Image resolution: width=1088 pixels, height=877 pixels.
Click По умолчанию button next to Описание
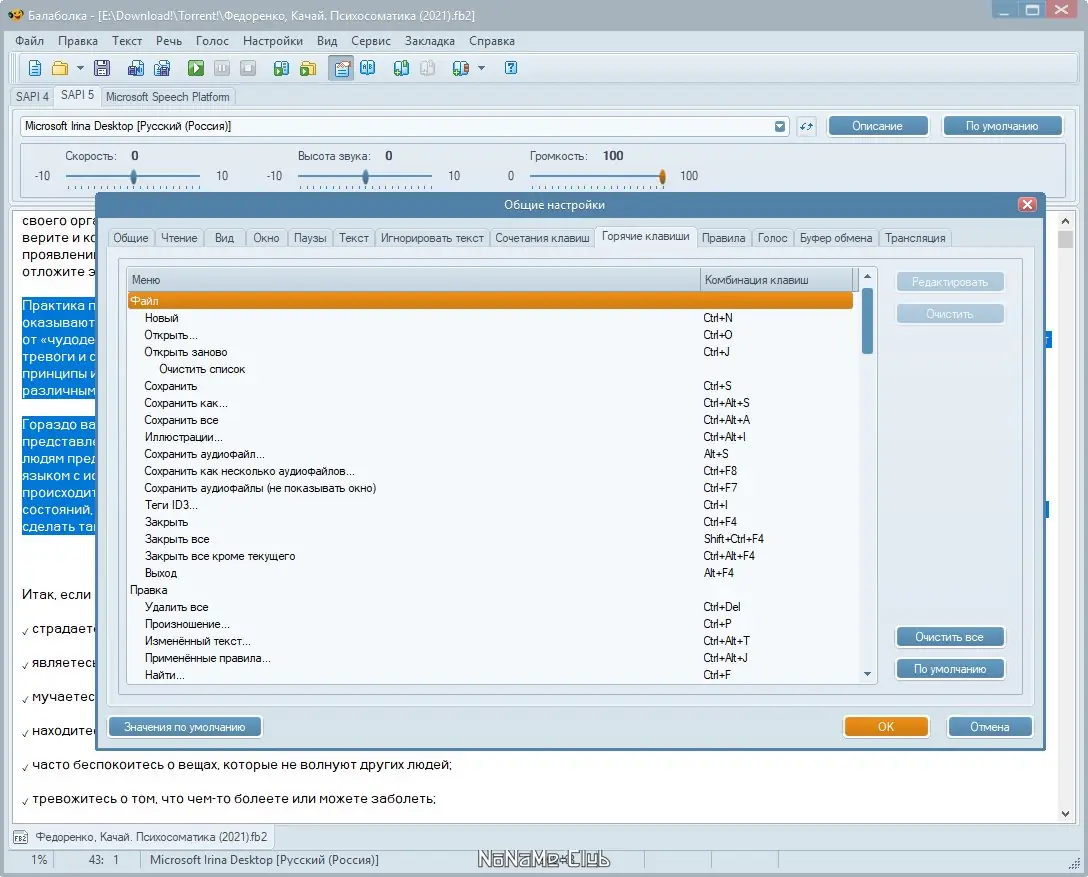(1001, 126)
